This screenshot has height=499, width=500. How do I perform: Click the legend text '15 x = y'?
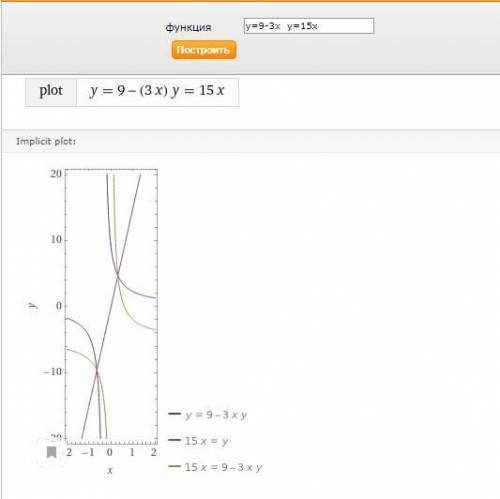pos(207,441)
